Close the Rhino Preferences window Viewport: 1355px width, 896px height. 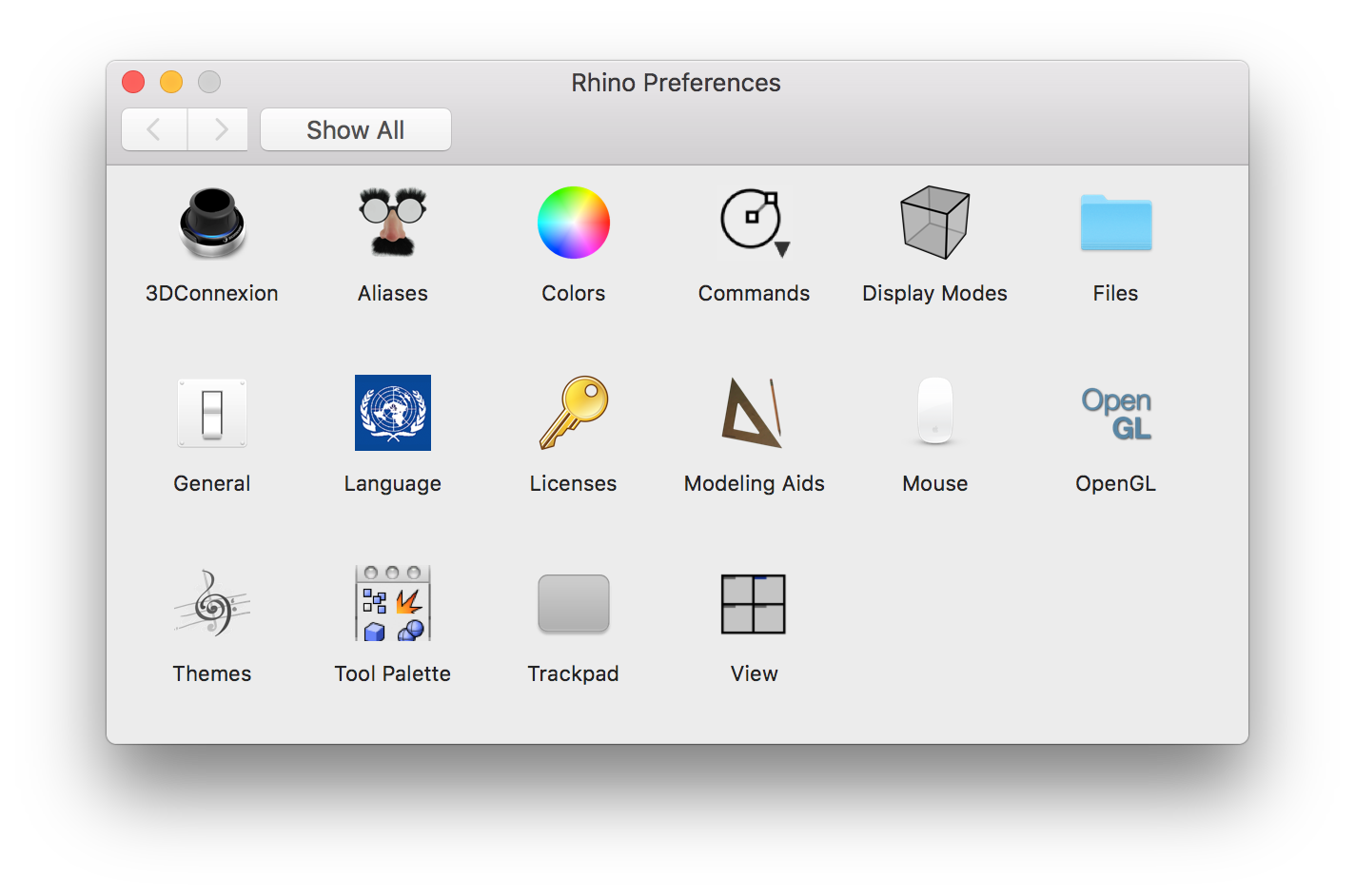(133, 83)
